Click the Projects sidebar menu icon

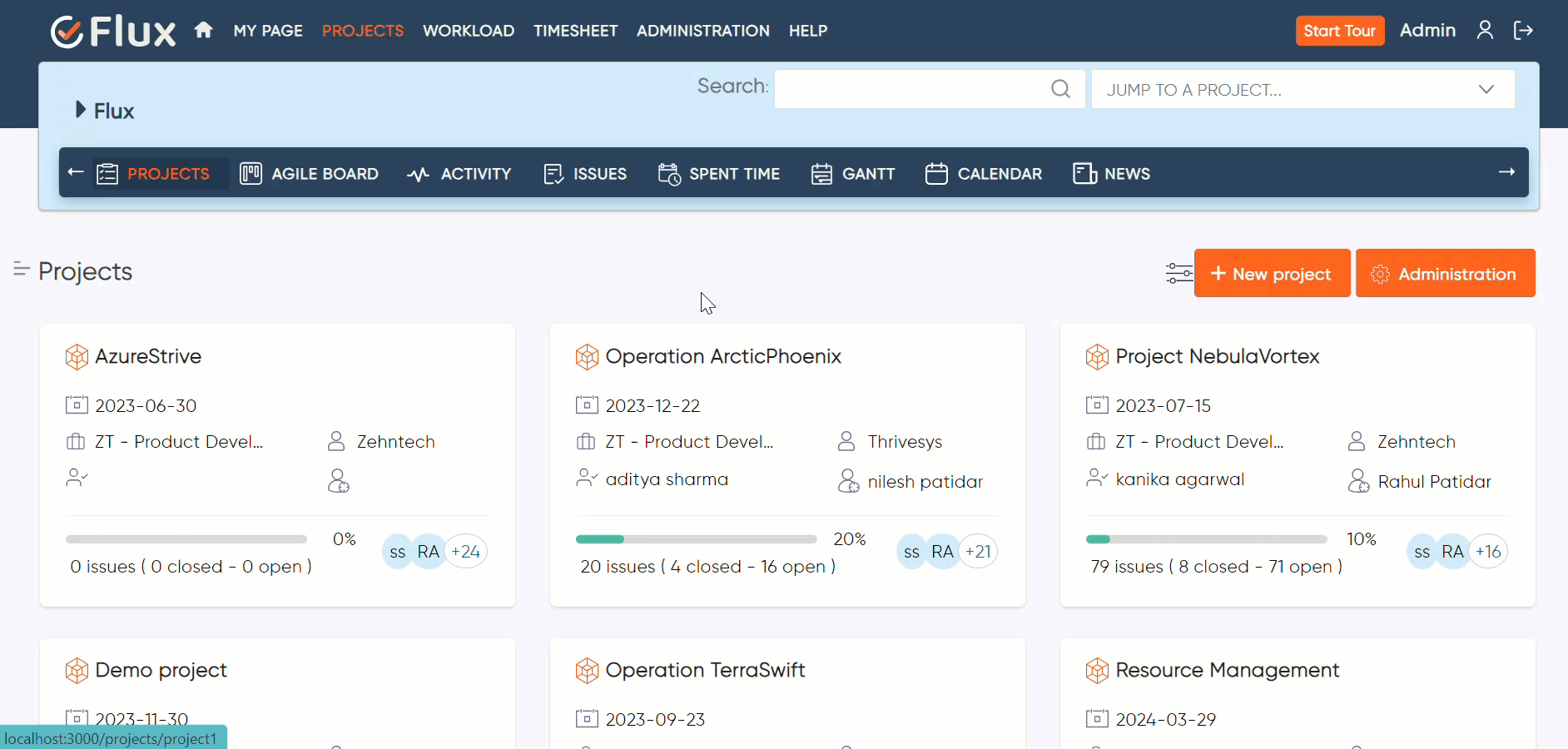[x=21, y=269]
